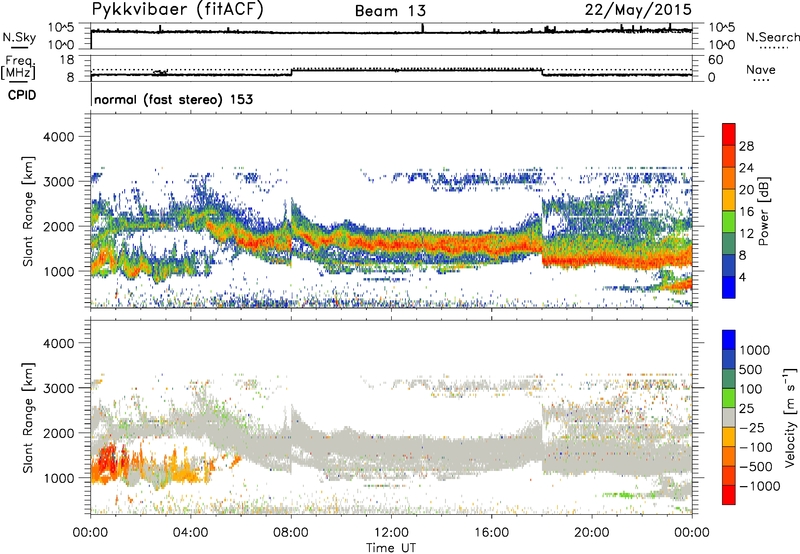The image size is (800, 554).
Task: Click the CPID row label
Action: click(22, 95)
